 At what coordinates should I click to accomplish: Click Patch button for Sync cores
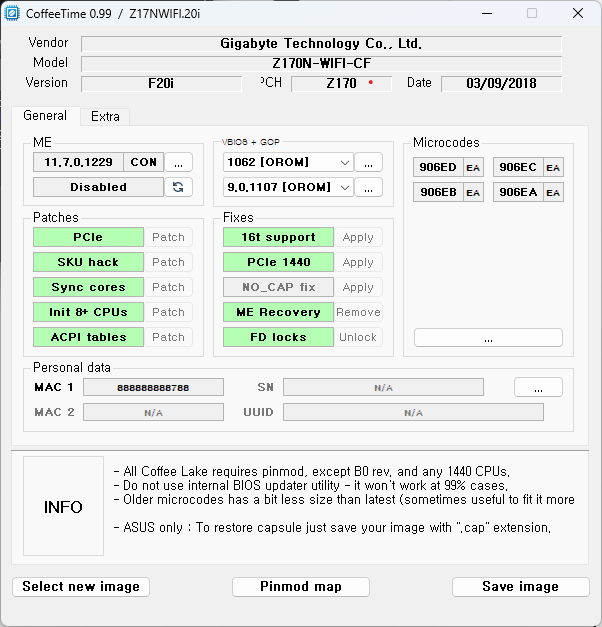click(168, 287)
